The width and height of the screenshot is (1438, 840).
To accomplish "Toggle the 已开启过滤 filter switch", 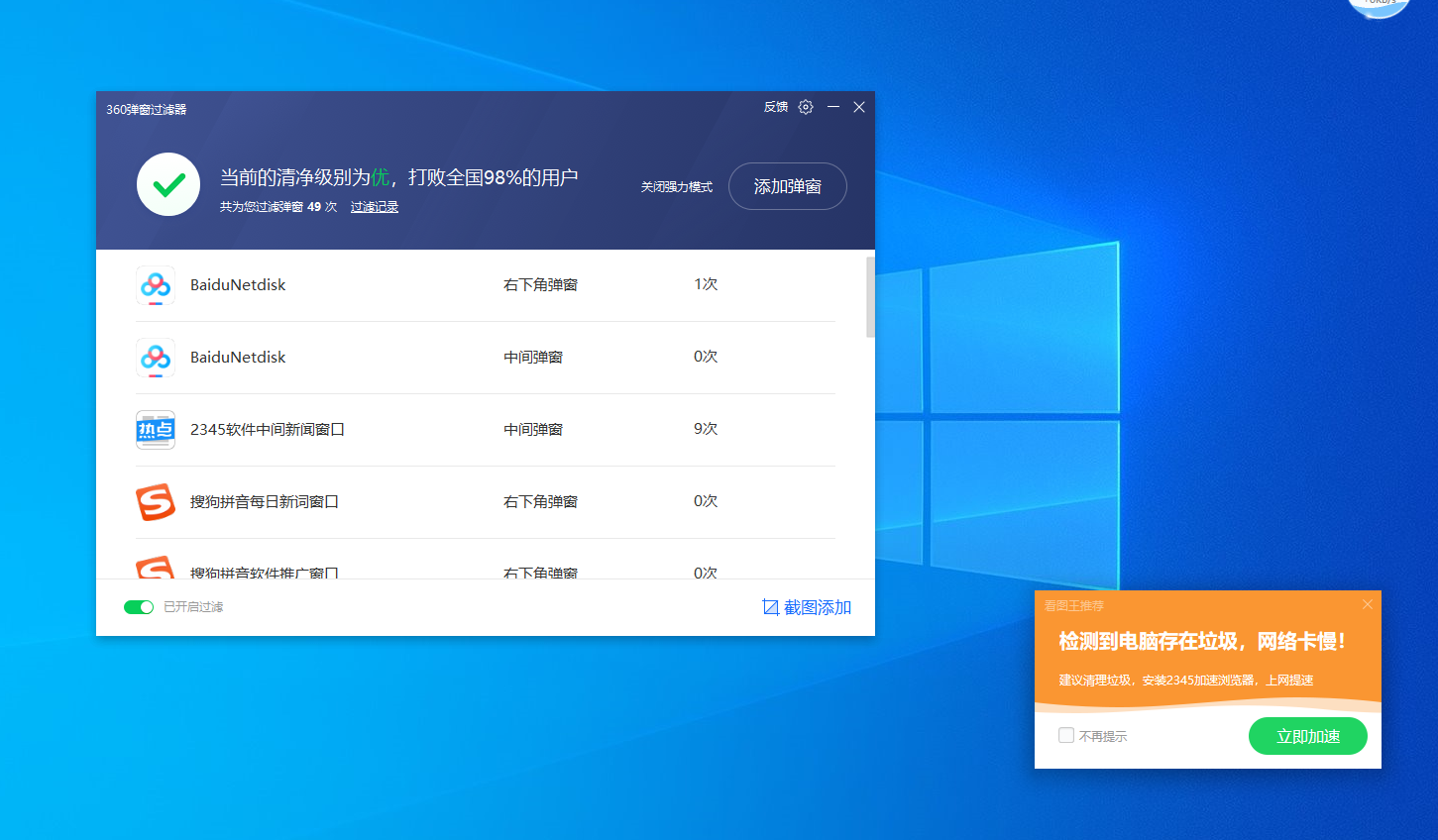I will point(139,607).
